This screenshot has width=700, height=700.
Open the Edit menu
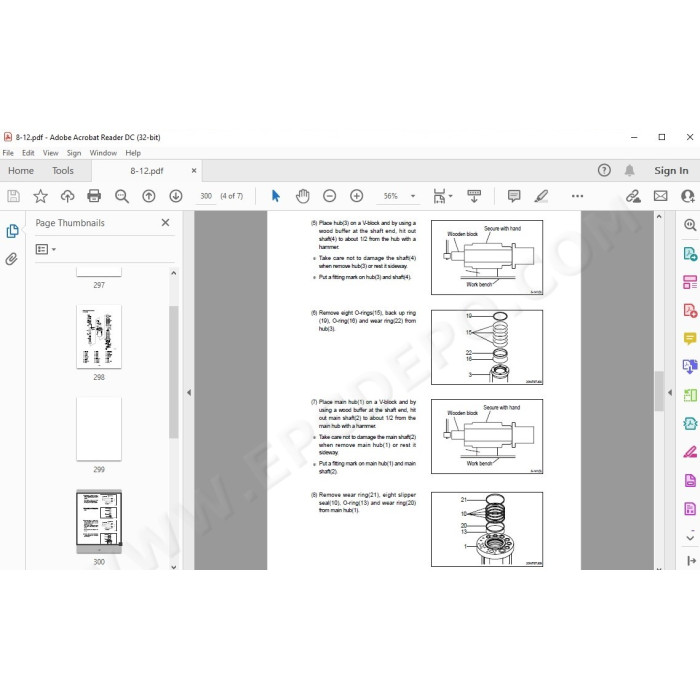(x=28, y=153)
